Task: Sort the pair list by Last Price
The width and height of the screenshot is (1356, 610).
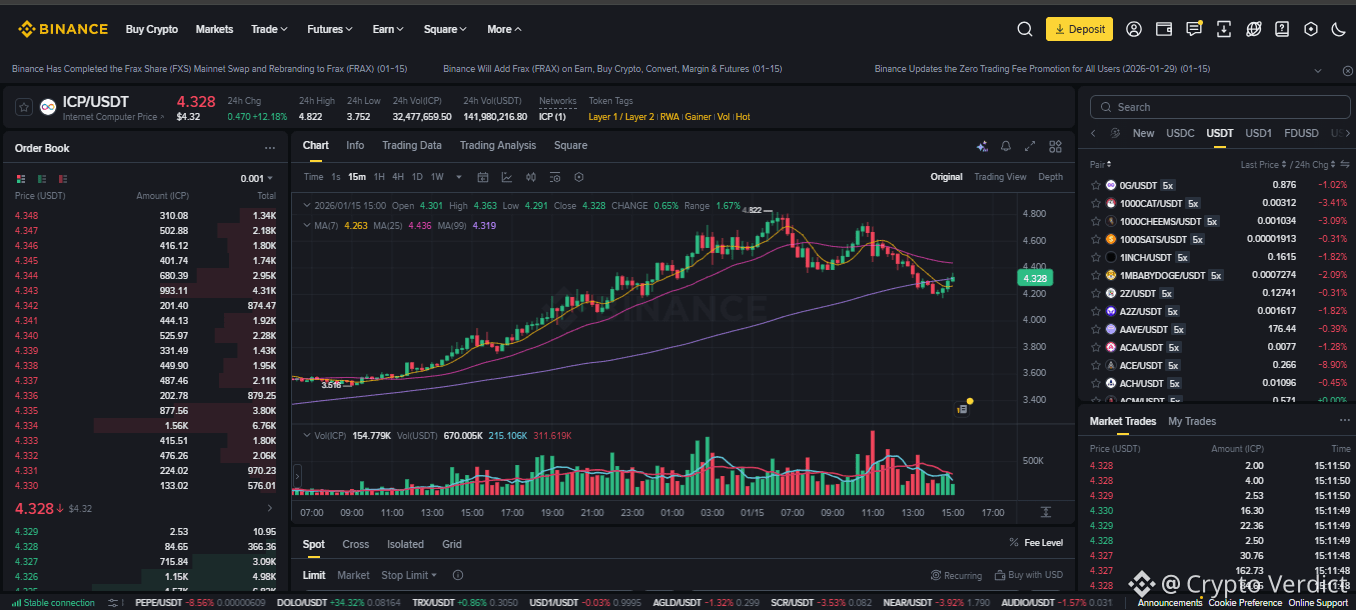Action: point(1262,164)
